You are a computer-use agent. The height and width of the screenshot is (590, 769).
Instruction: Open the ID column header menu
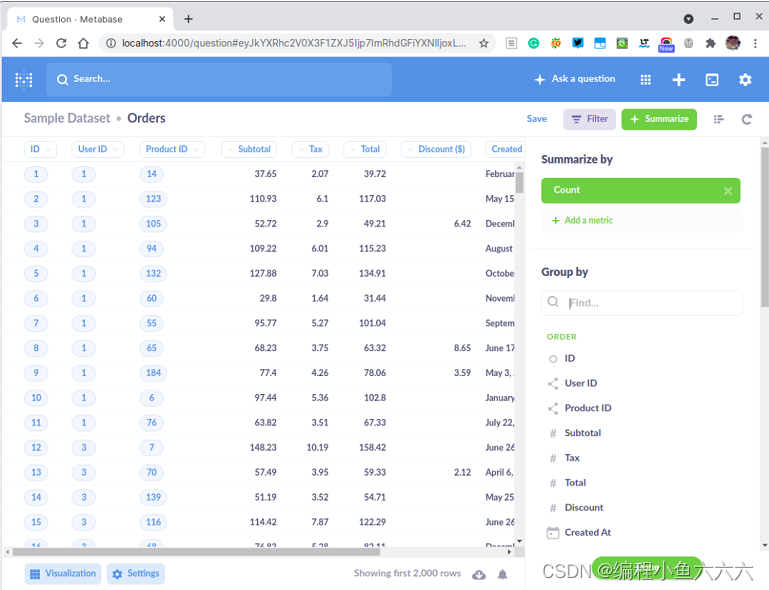point(40,149)
